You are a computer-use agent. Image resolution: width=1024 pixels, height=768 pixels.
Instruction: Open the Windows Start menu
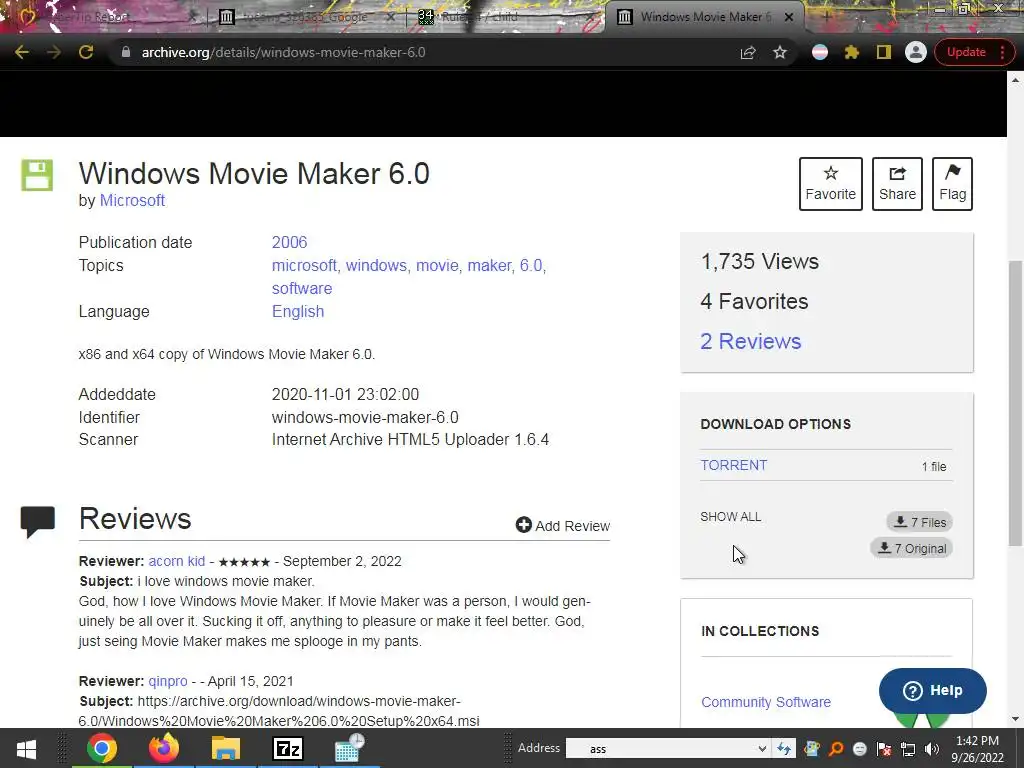26,748
